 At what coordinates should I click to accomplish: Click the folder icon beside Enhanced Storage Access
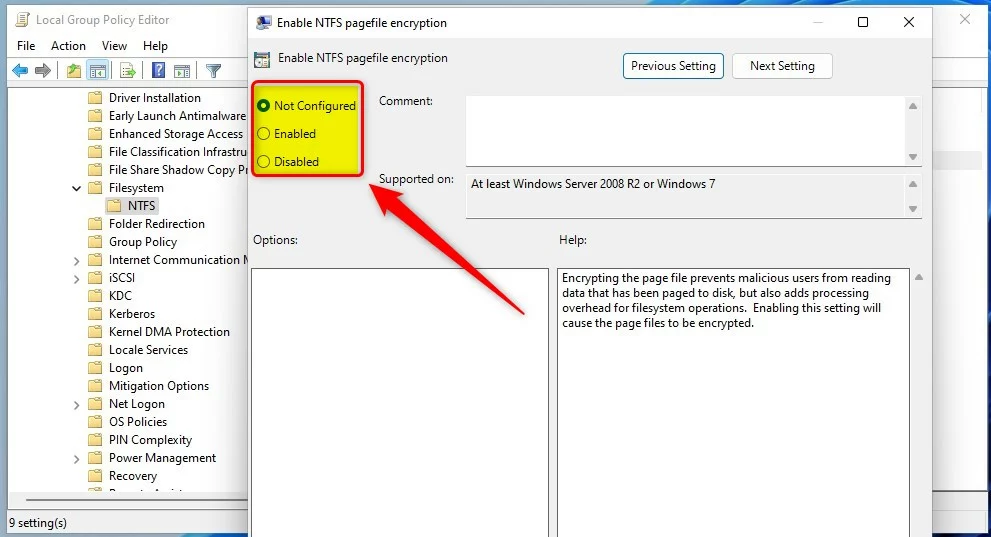(95, 134)
